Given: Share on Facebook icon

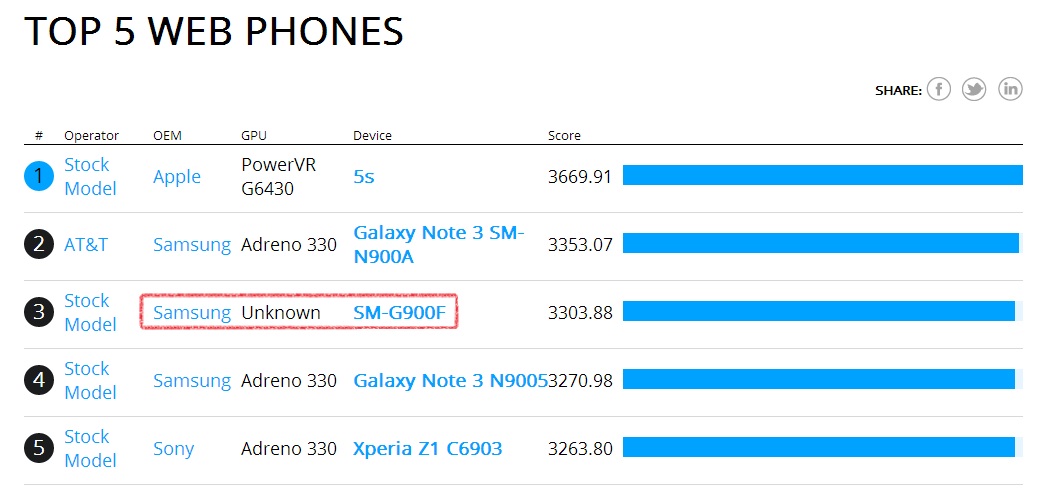Looking at the screenshot, I should tap(938, 89).
